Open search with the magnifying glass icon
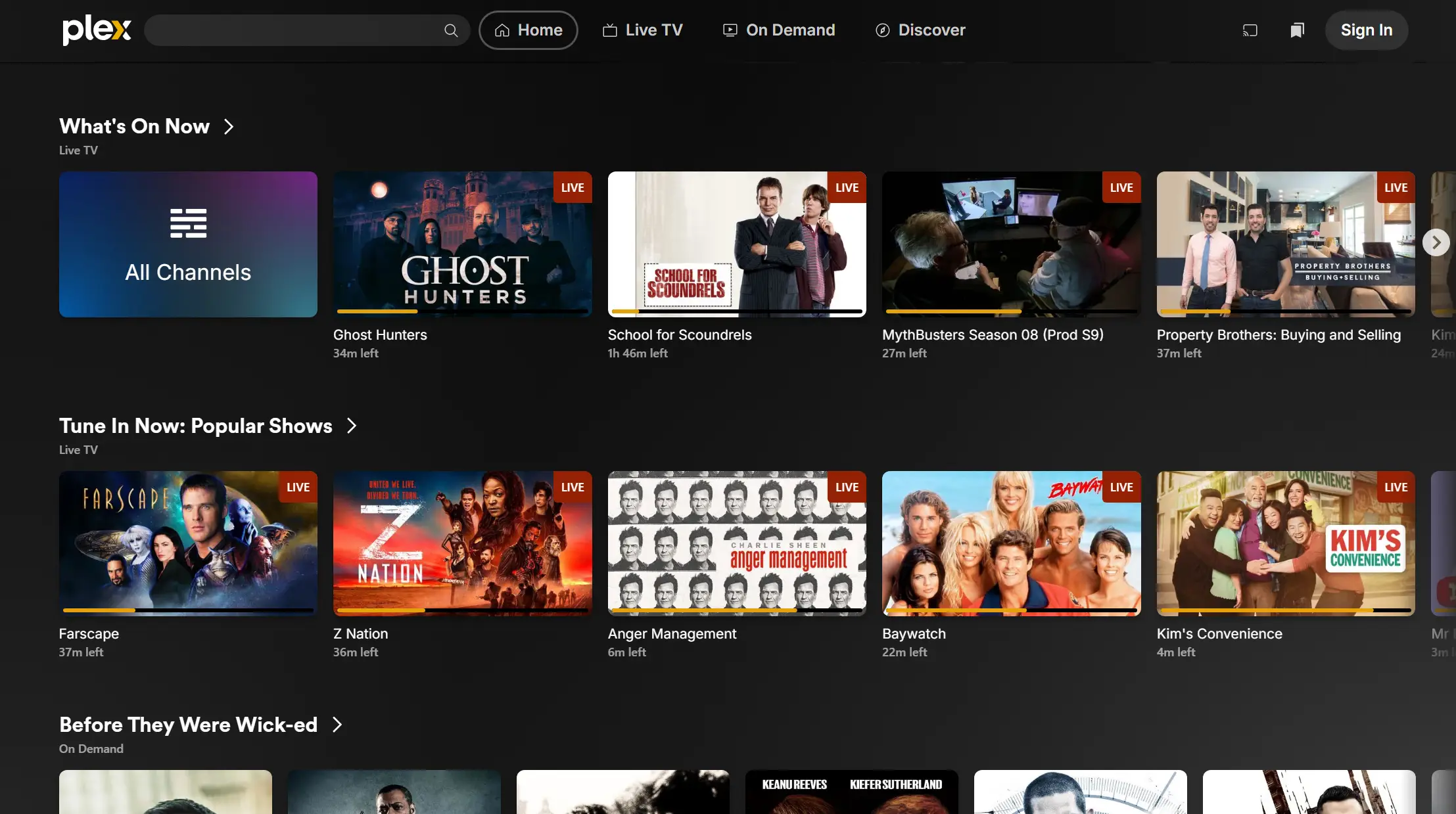 [x=451, y=30]
